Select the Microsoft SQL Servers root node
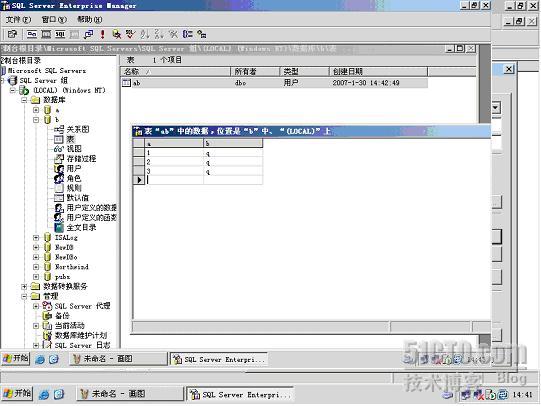541x406 pixels. [x=47, y=71]
